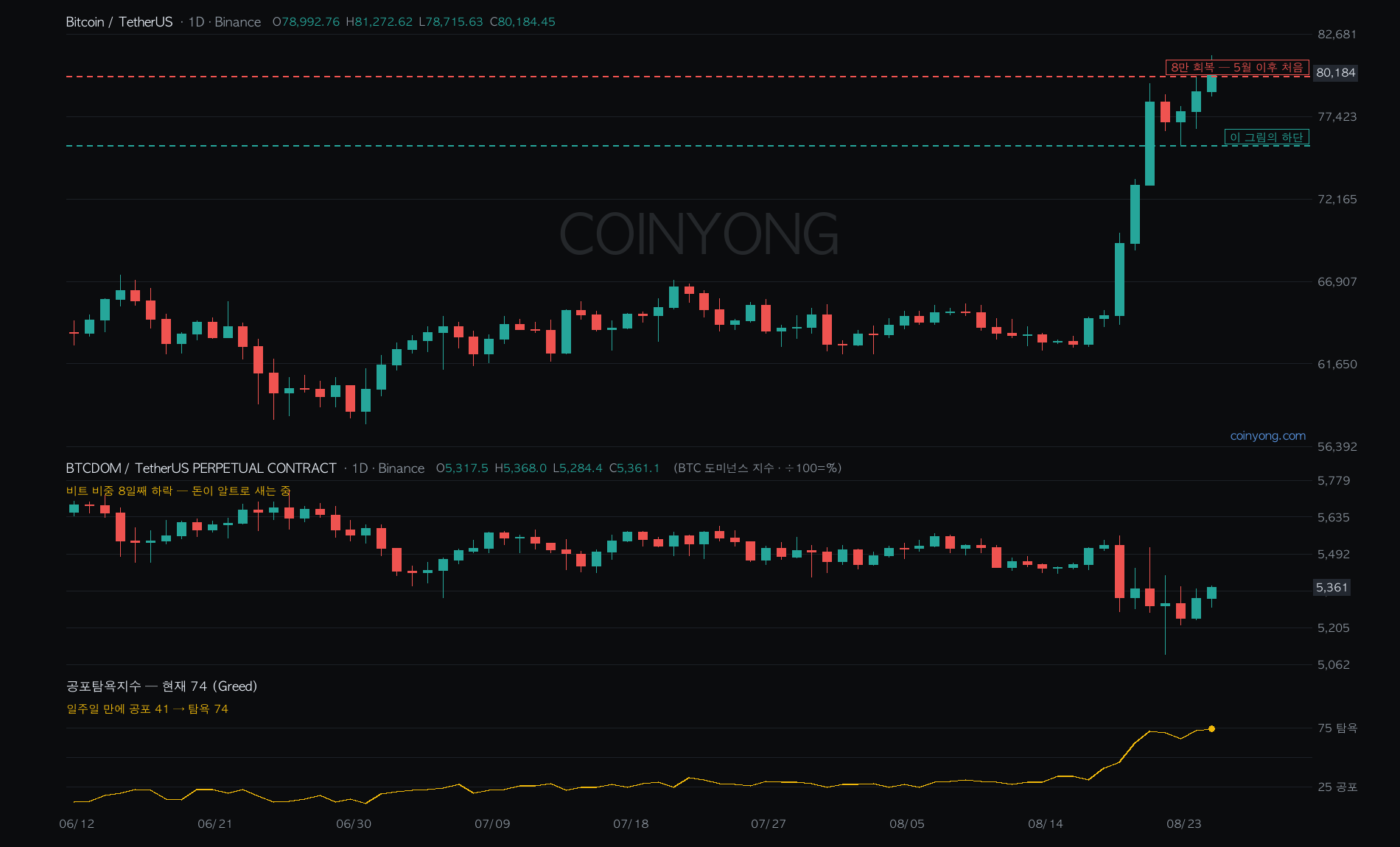Viewport: 1400px width, 847px height.
Task: Click the note '(BTC 도미넌스 지수 · ÷100=%)'
Action: pyautogui.click(x=757, y=468)
